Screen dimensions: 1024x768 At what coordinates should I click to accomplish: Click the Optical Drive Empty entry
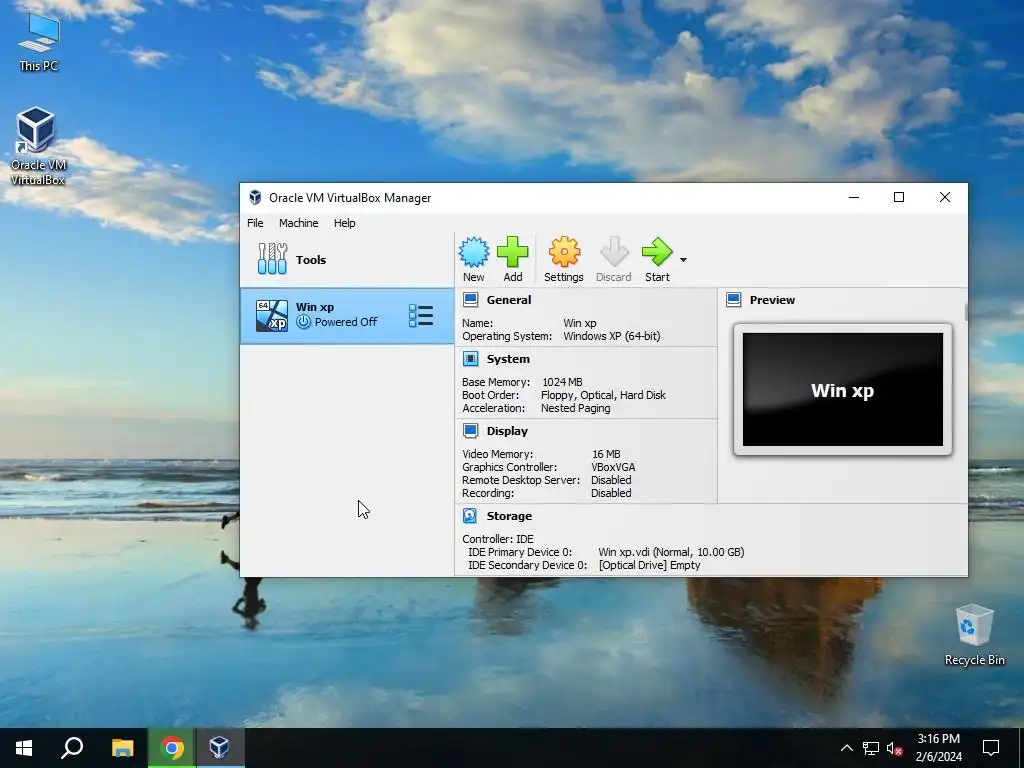(649, 565)
